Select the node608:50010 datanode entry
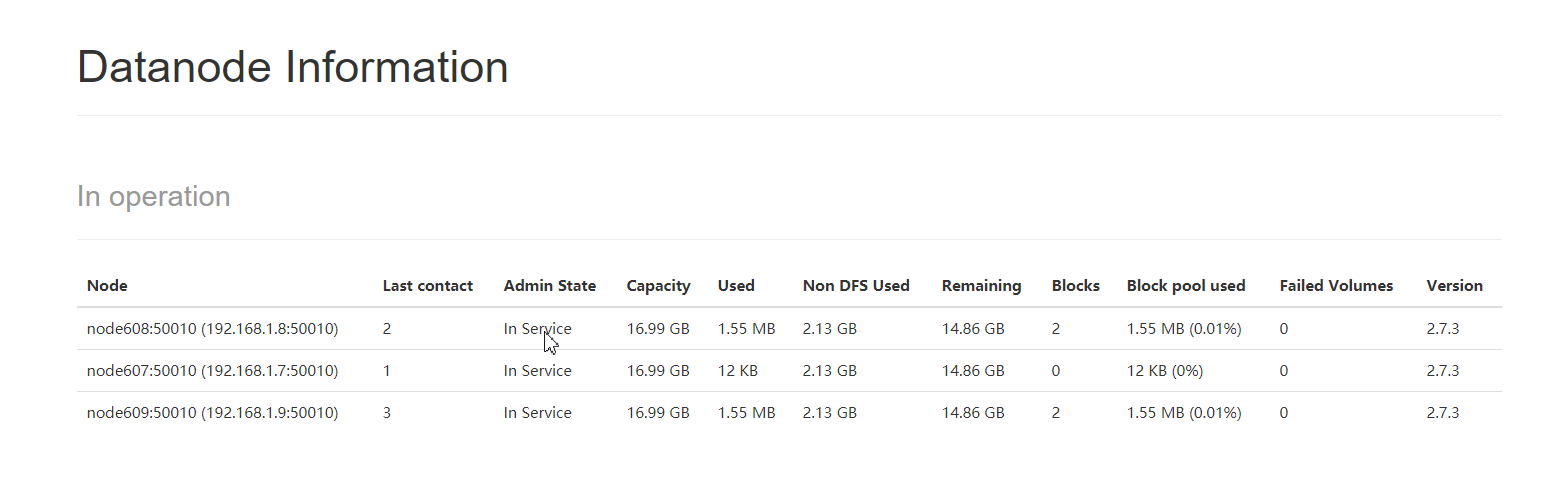The width and height of the screenshot is (1560, 487). pos(212,329)
